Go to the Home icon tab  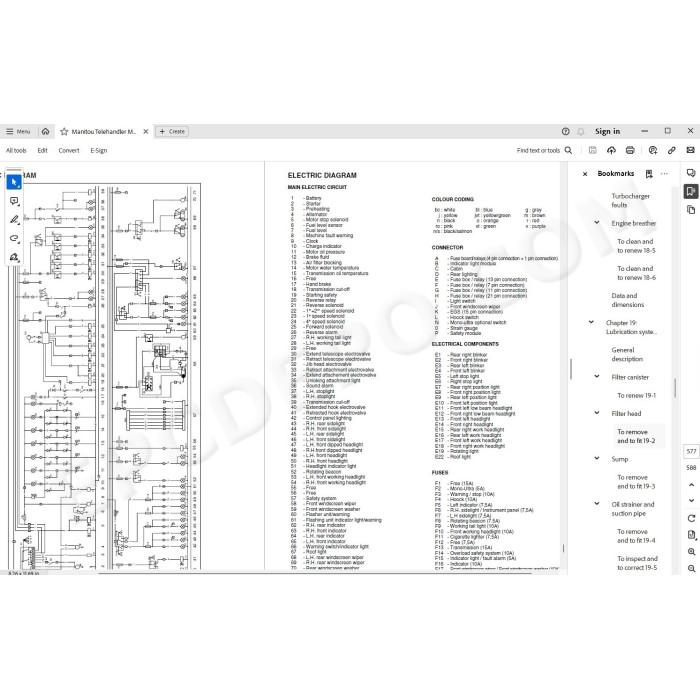(x=46, y=131)
